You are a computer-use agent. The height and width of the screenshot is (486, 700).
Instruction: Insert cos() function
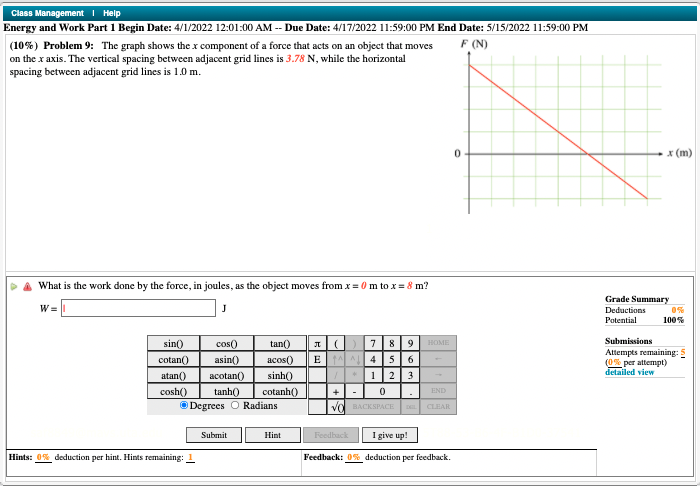click(x=227, y=343)
